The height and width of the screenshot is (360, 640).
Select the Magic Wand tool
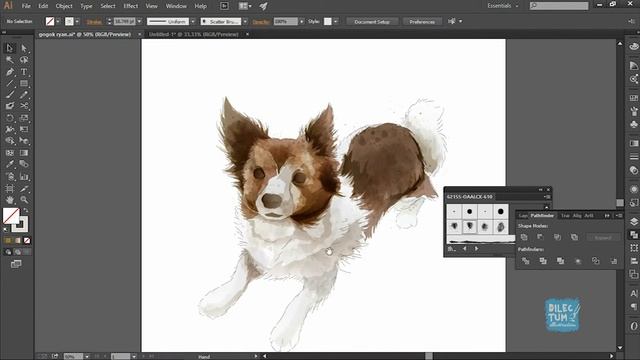coord(10,60)
